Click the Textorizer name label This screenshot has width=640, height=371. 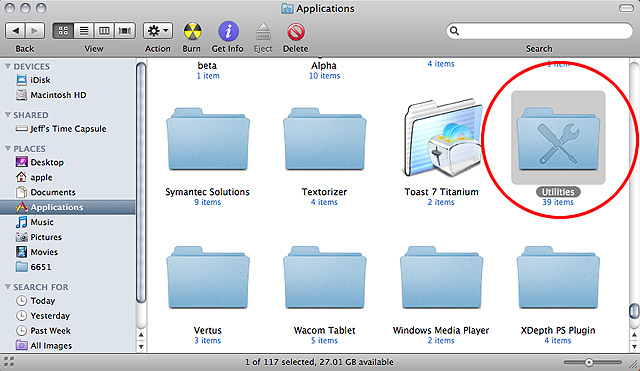point(324,192)
